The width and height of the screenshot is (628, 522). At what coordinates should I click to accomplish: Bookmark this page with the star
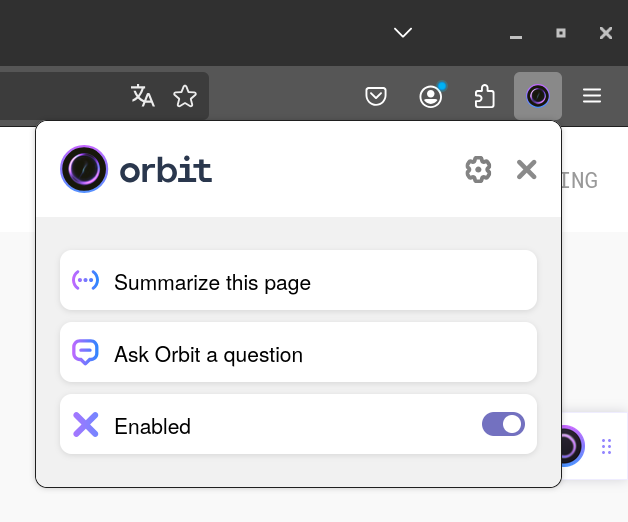pyautogui.click(x=185, y=96)
